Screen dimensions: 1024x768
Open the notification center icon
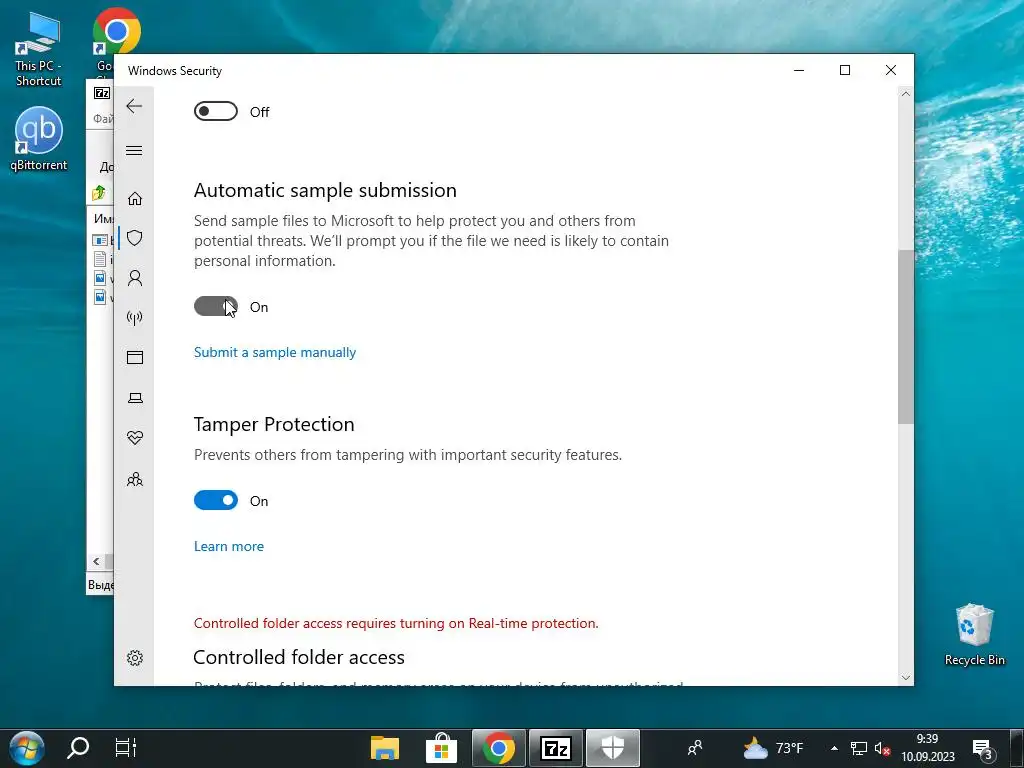pyautogui.click(x=983, y=749)
